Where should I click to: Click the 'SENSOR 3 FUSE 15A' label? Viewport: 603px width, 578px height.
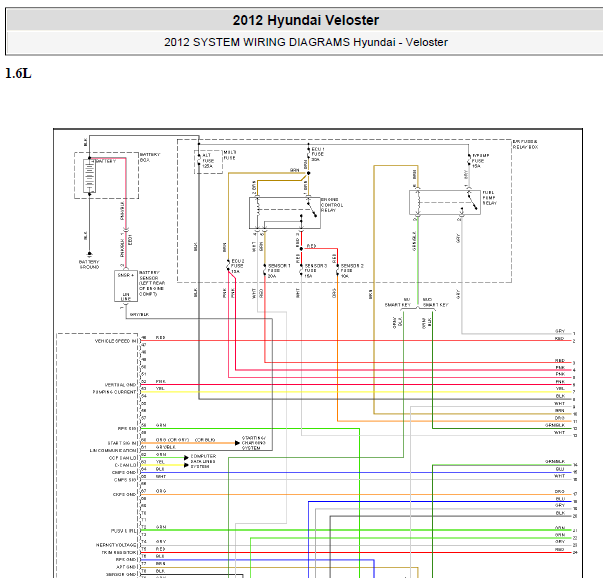click(x=315, y=271)
